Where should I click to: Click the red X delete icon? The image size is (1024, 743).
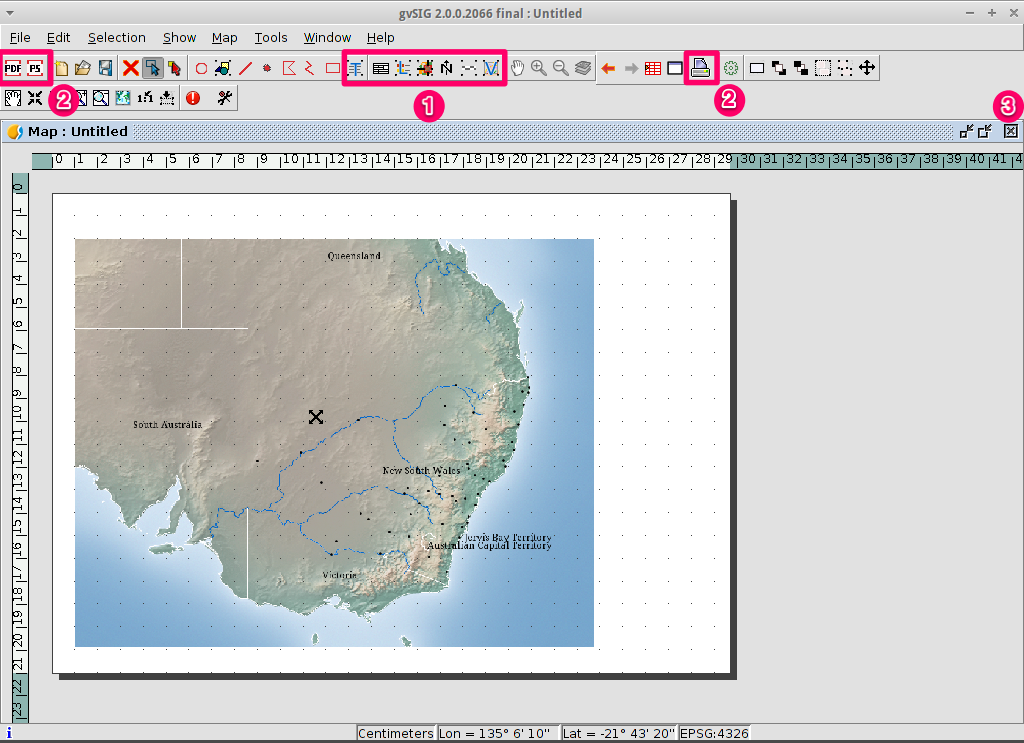coord(131,68)
